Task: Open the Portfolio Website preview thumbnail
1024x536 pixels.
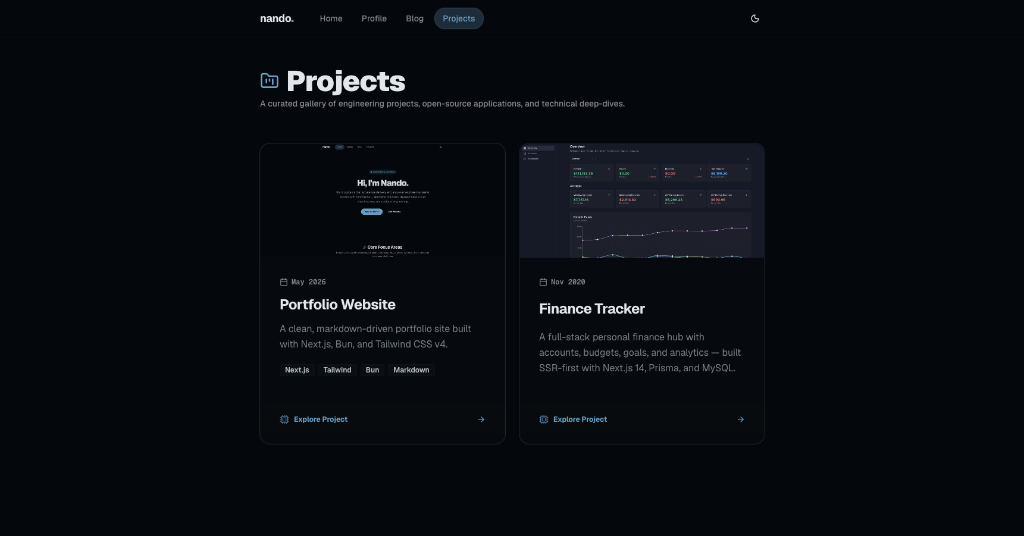Action: (x=383, y=201)
